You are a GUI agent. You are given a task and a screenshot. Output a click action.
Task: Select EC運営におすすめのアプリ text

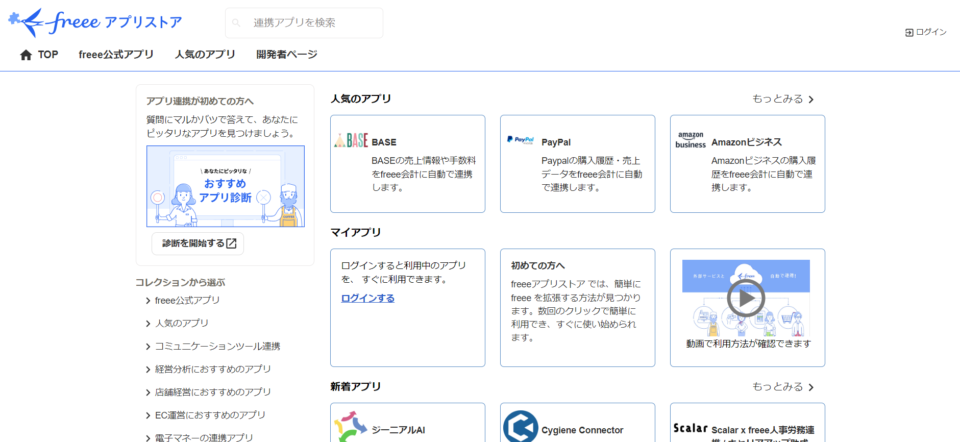[x=211, y=416]
